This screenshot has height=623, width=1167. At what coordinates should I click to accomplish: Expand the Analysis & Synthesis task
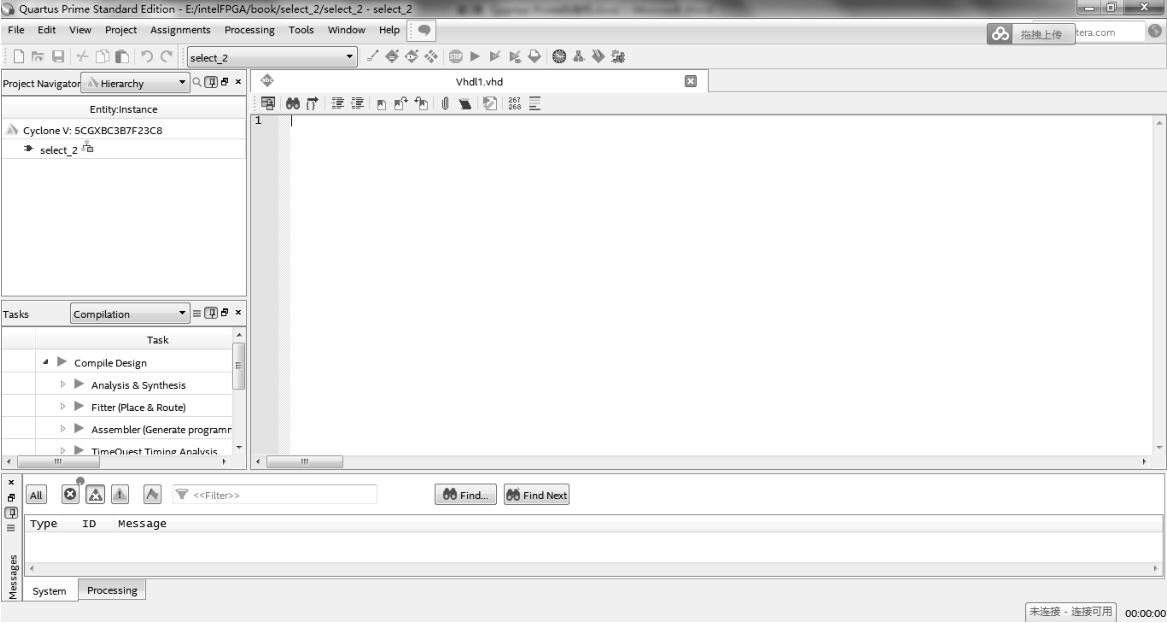point(63,384)
